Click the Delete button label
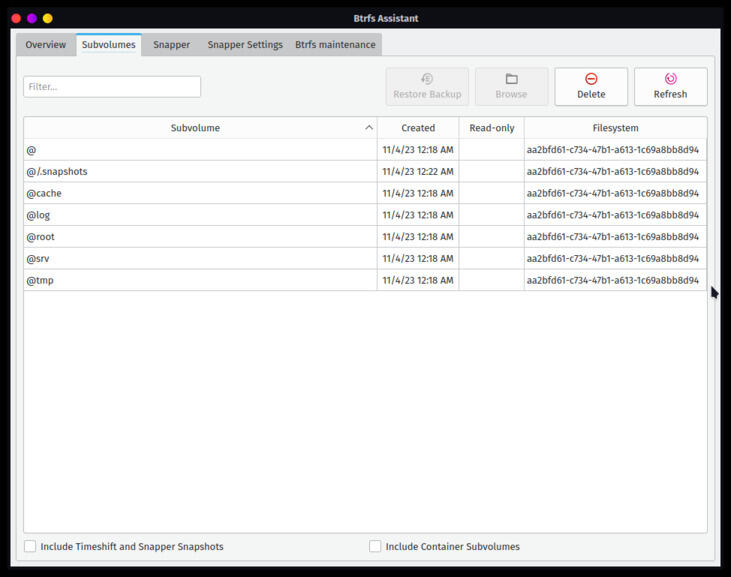This screenshot has height=577, width=731. coord(591,94)
